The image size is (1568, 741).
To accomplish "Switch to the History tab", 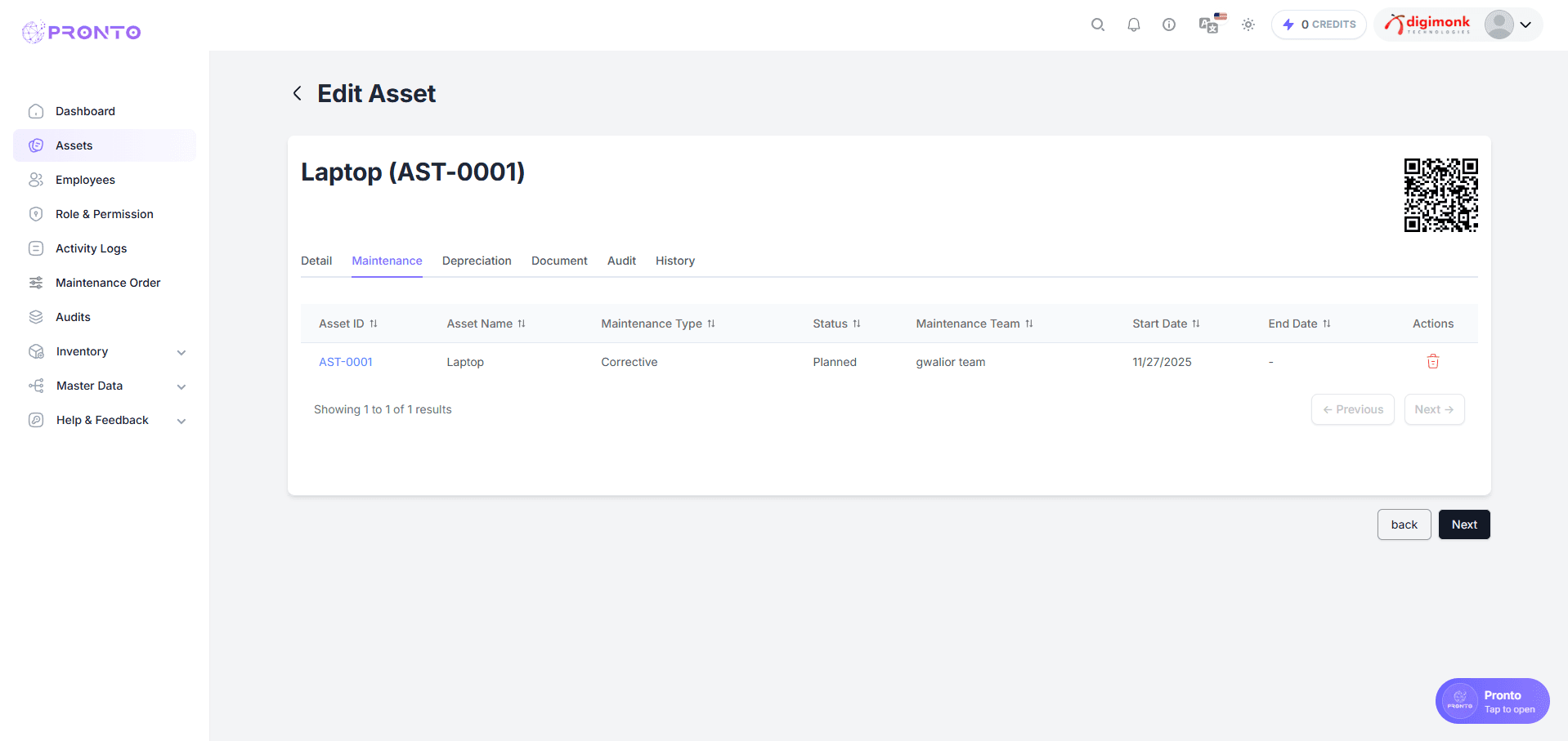I will pyautogui.click(x=674, y=261).
